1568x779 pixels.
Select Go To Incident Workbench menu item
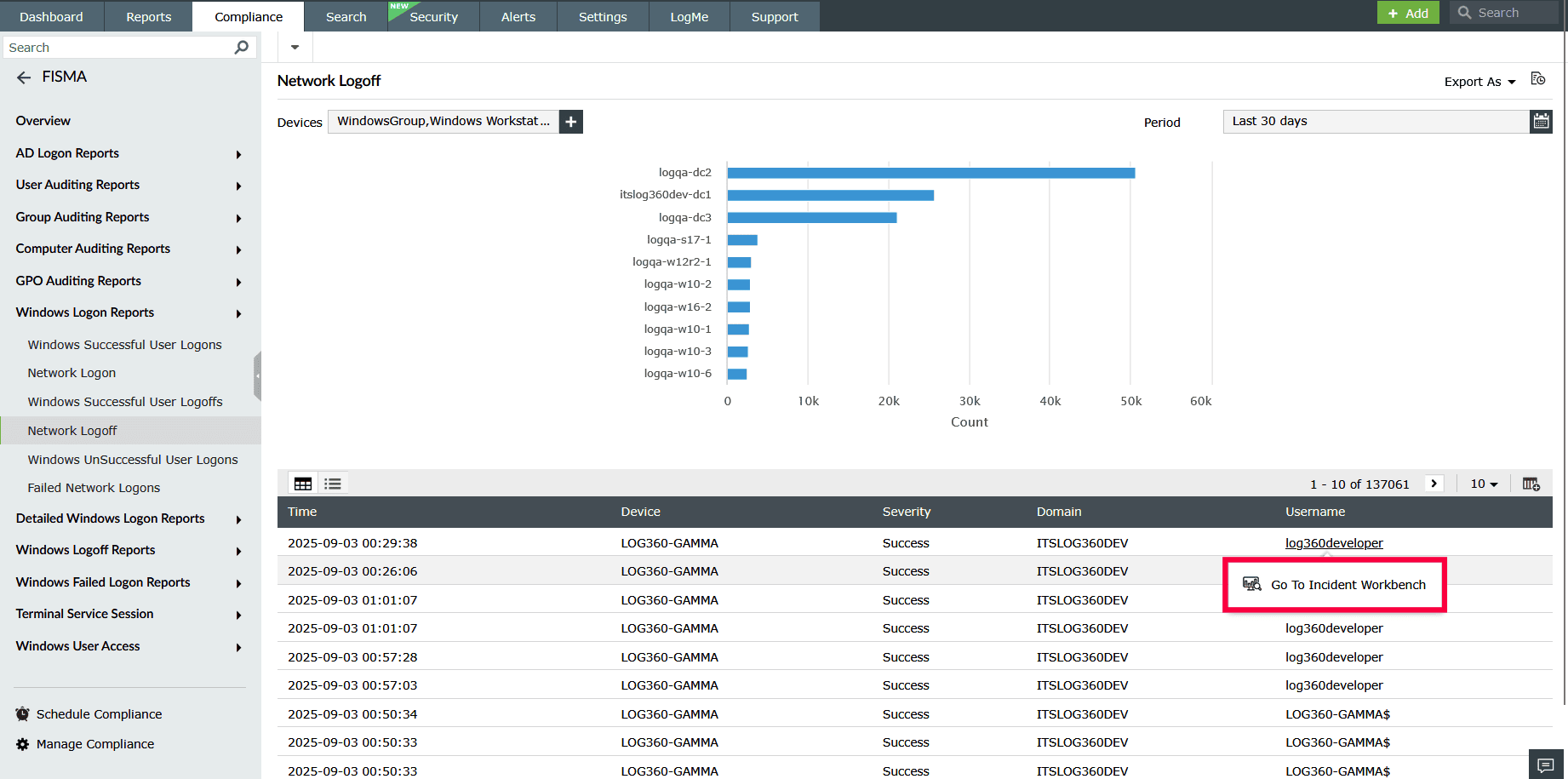(x=1347, y=585)
